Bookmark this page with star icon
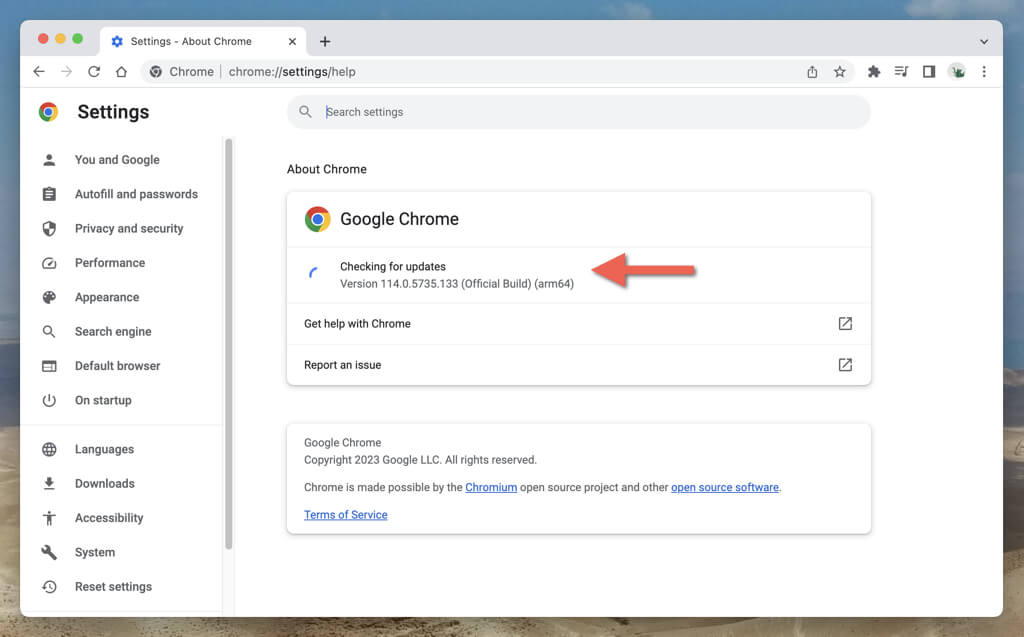This screenshot has height=637, width=1024. 840,72
